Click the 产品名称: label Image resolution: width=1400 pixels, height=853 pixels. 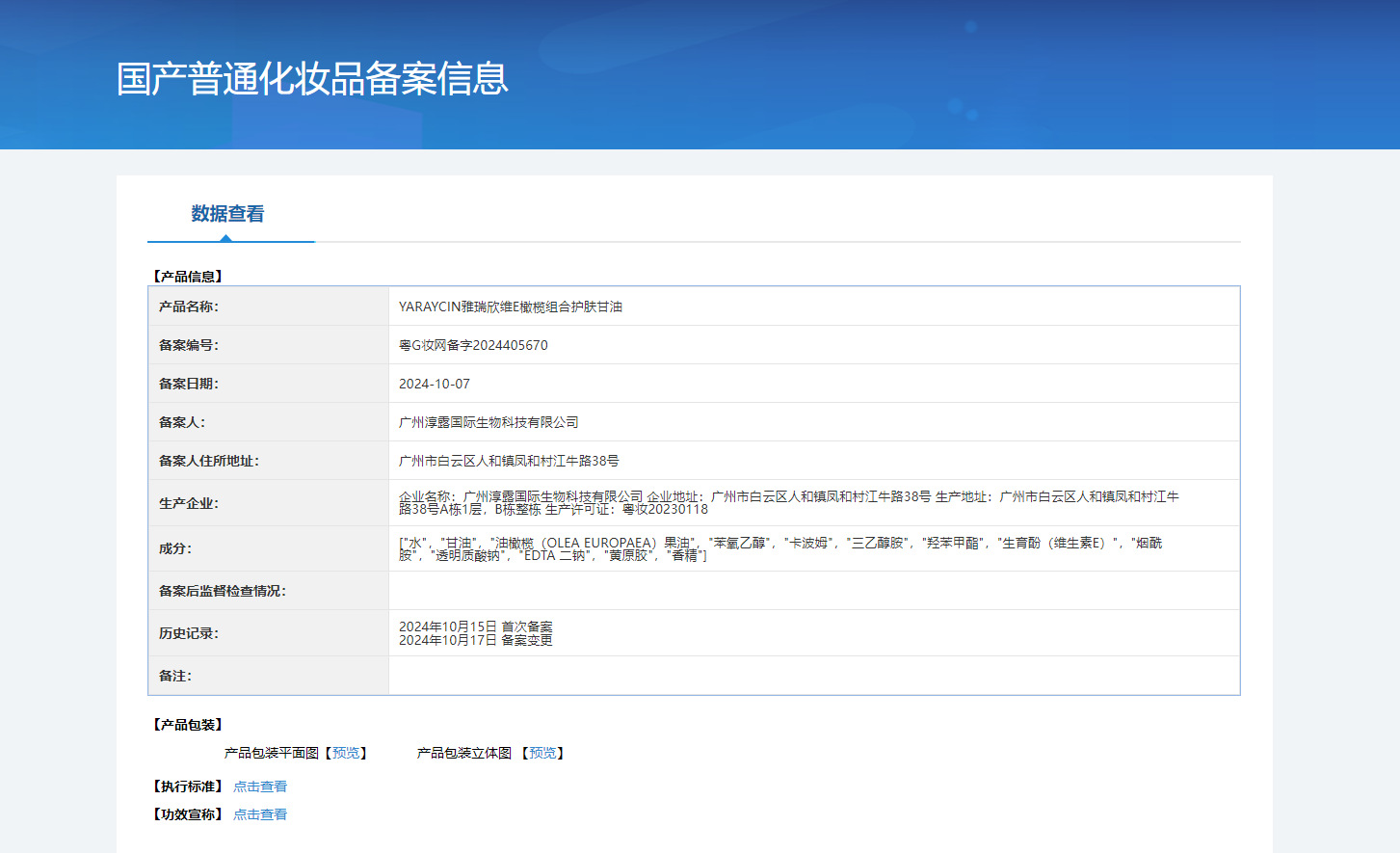(189, 307)
